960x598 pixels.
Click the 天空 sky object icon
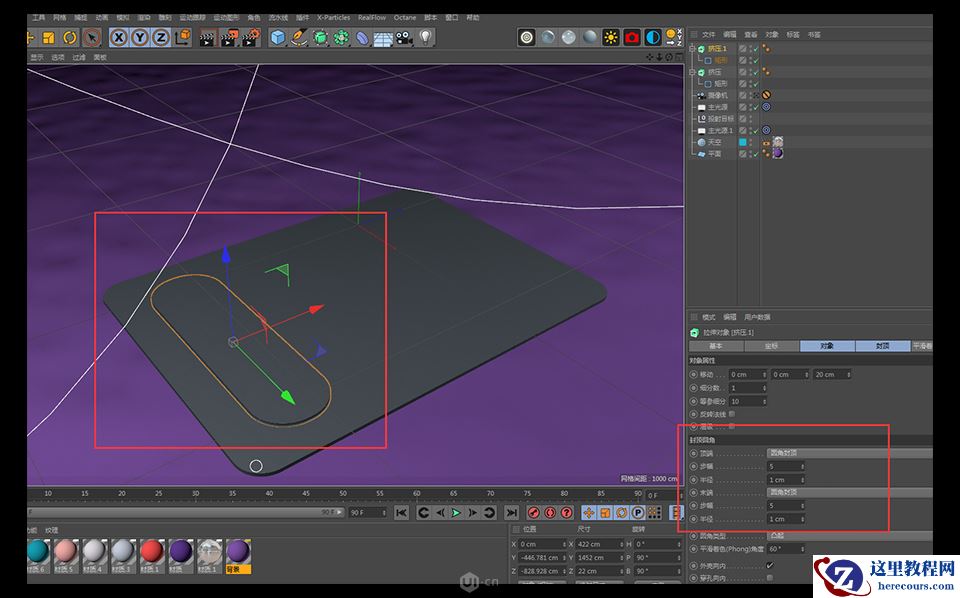(701, 141)
